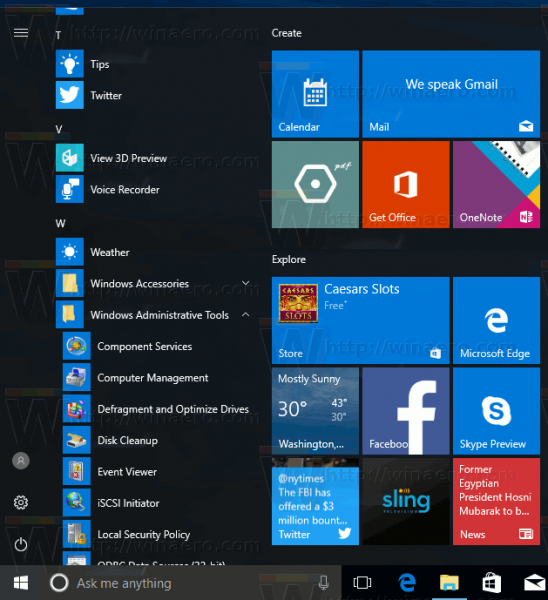The height and width of the screenshot is (600, 548).
Task: Open the Calendar tile
Action: click(x=315, y=94)
